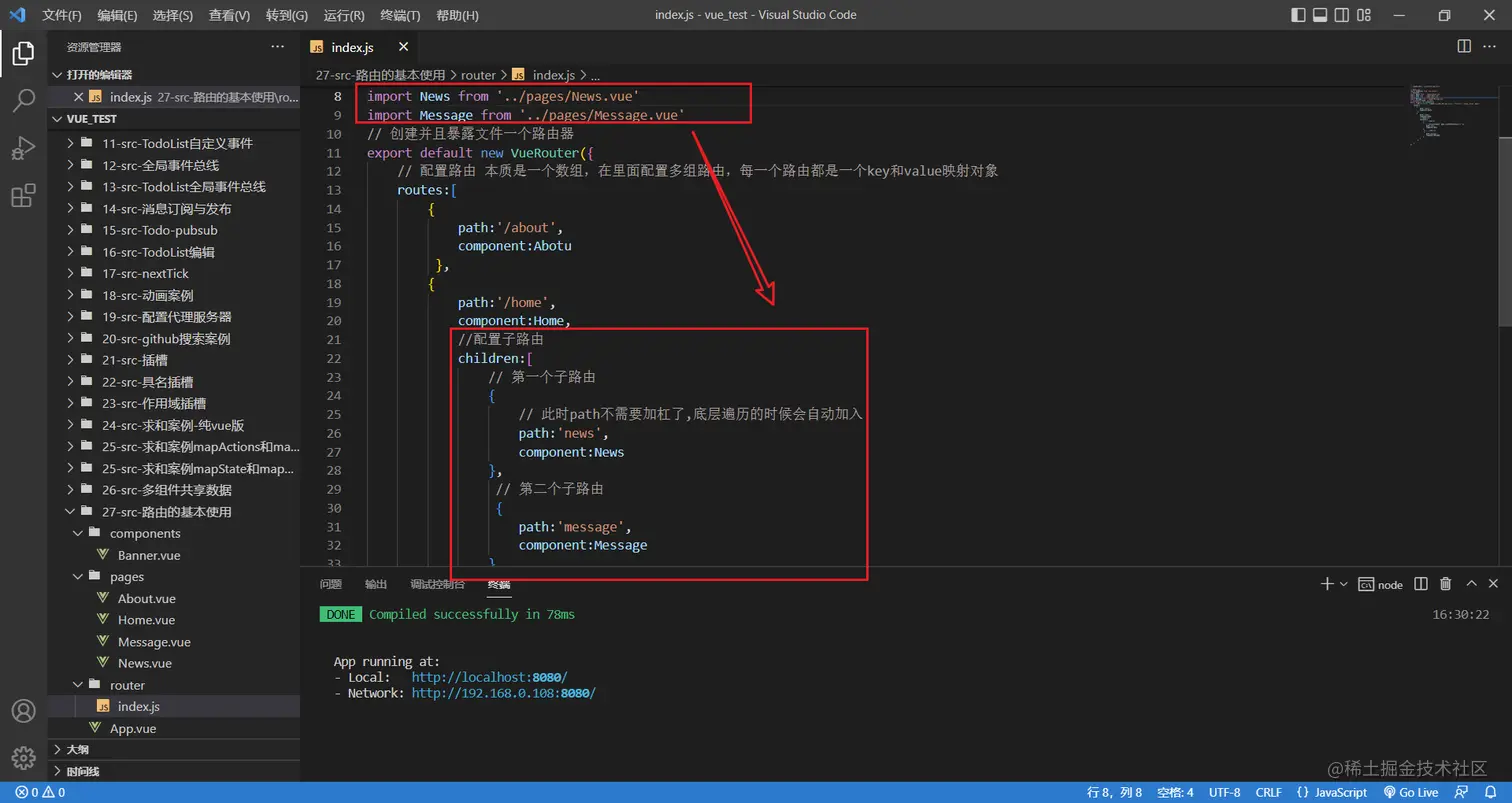Open feedback icon in status bar

(x=1463, y=792)
